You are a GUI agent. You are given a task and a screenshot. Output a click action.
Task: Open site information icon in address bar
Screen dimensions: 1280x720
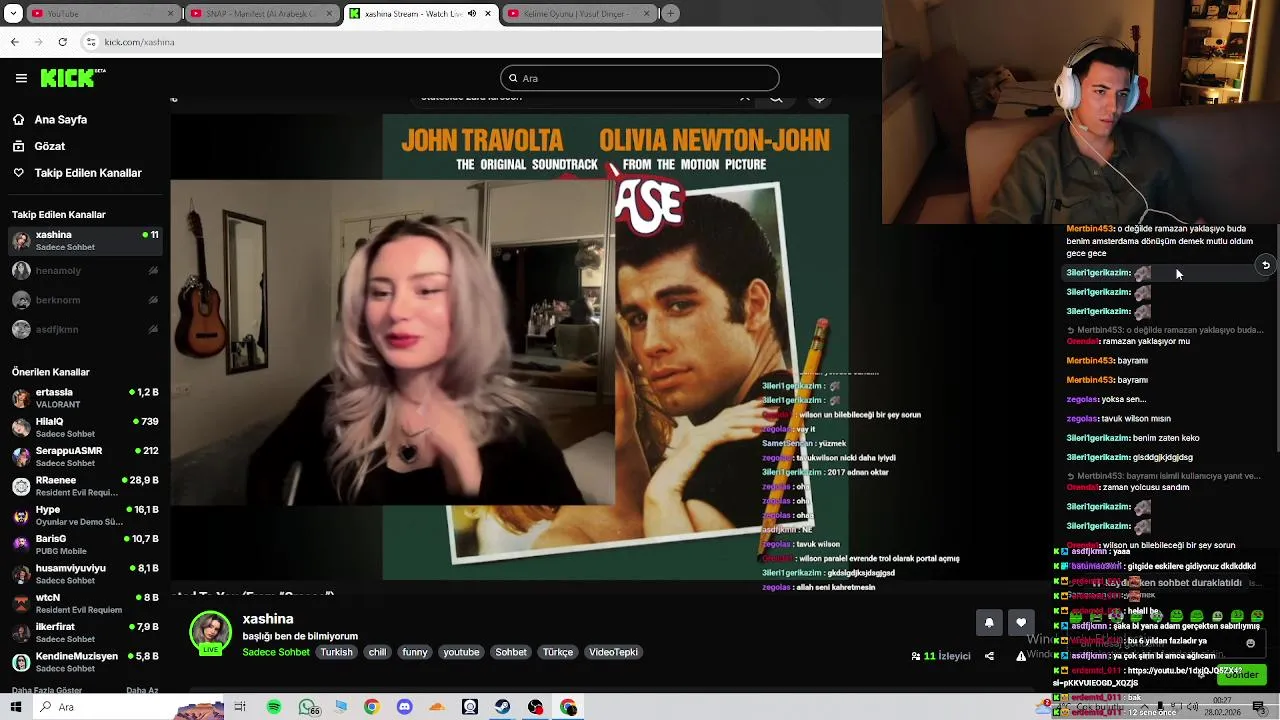[91, 42]
